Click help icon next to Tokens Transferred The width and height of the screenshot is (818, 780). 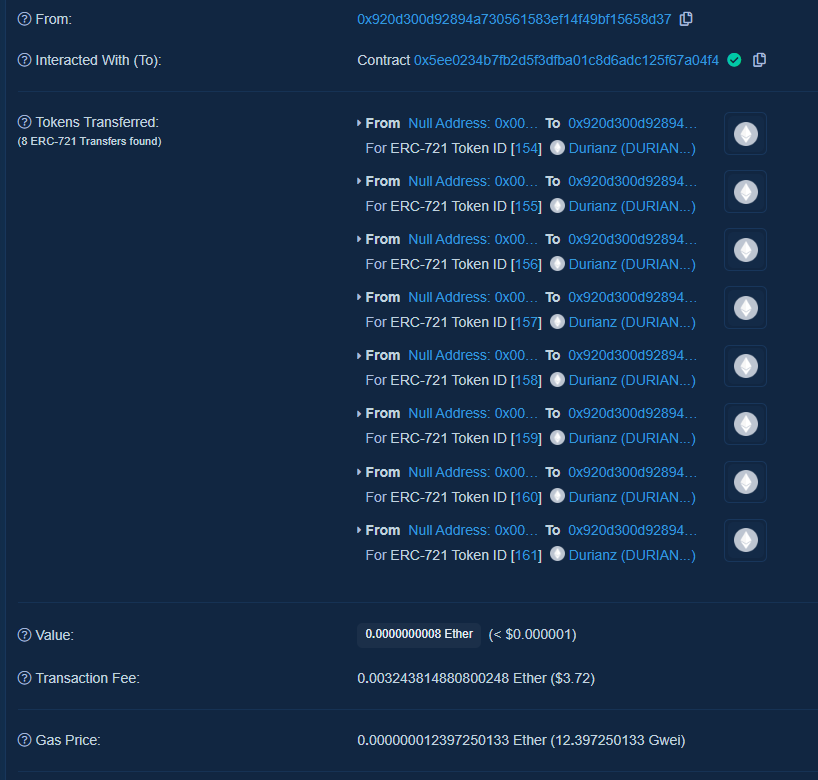(25, 122)
